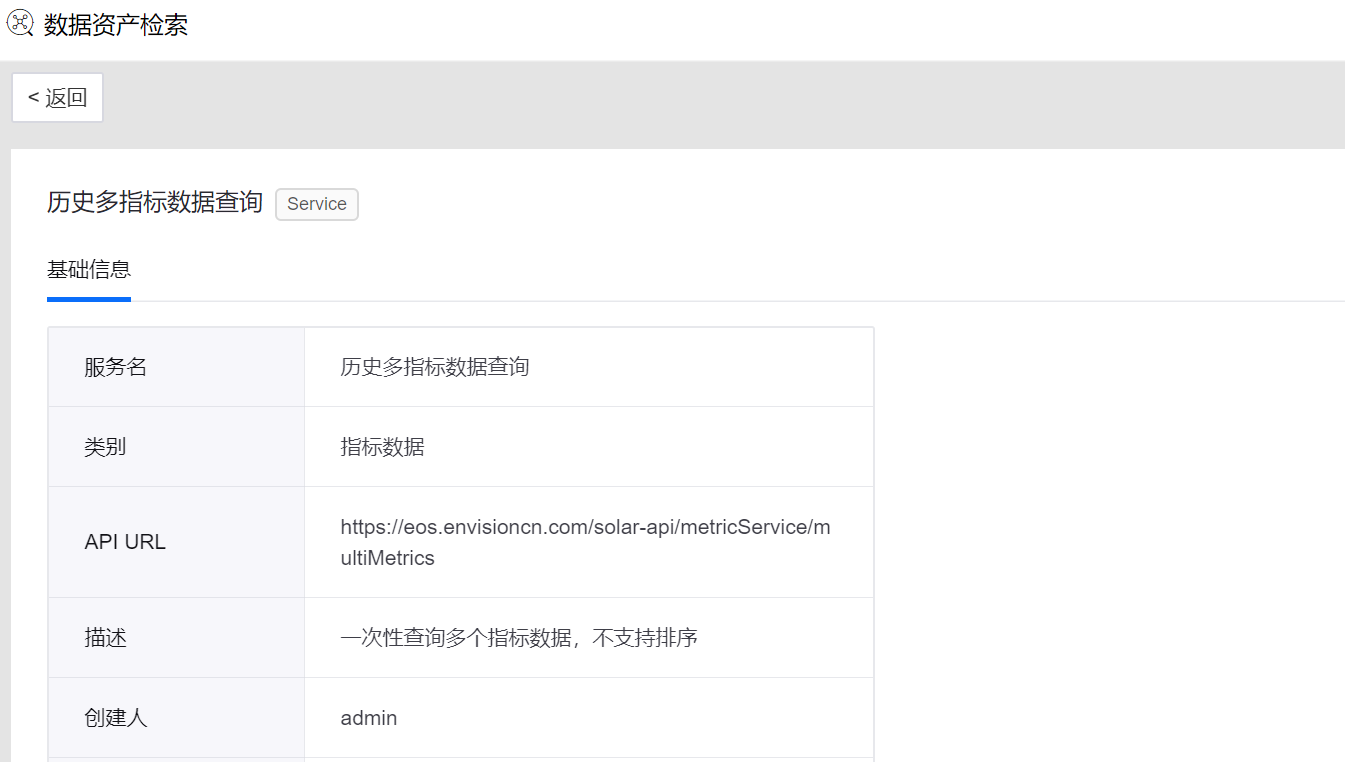Click the wrapped ultiMetrics line of the URL
1345x762 pixels.
[x=388, y=558]
